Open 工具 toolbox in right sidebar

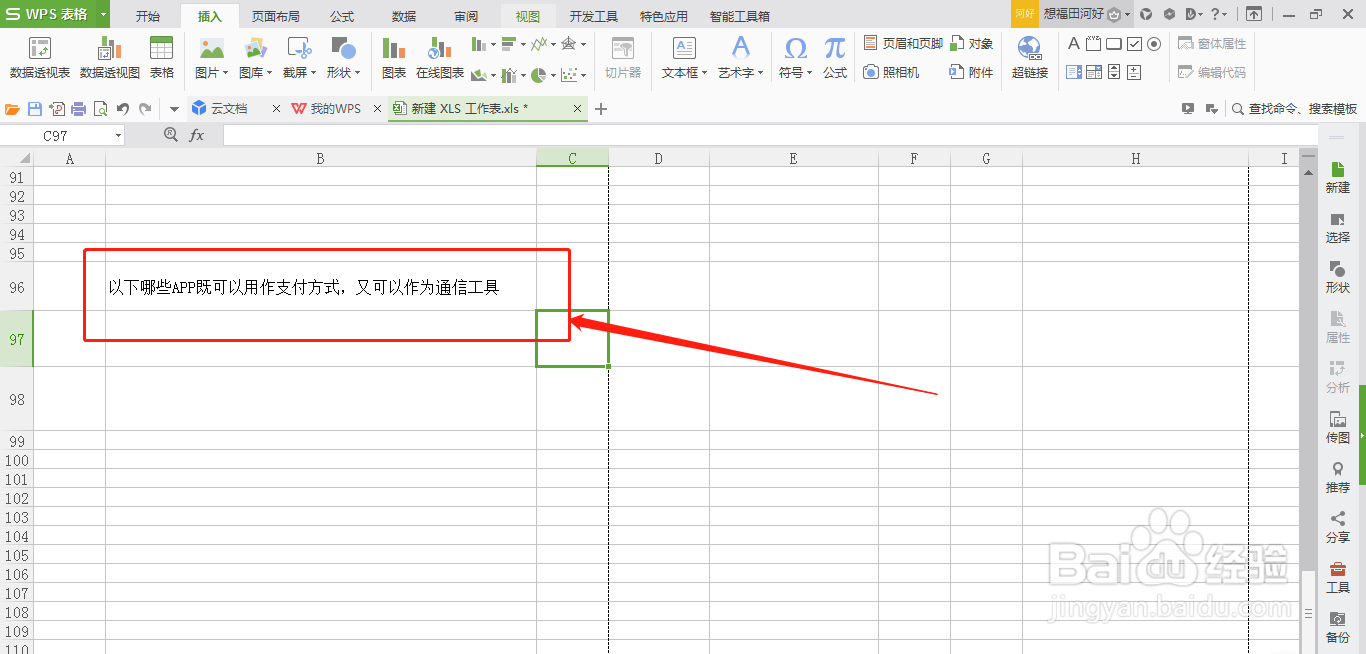[x=1338, y=578]
